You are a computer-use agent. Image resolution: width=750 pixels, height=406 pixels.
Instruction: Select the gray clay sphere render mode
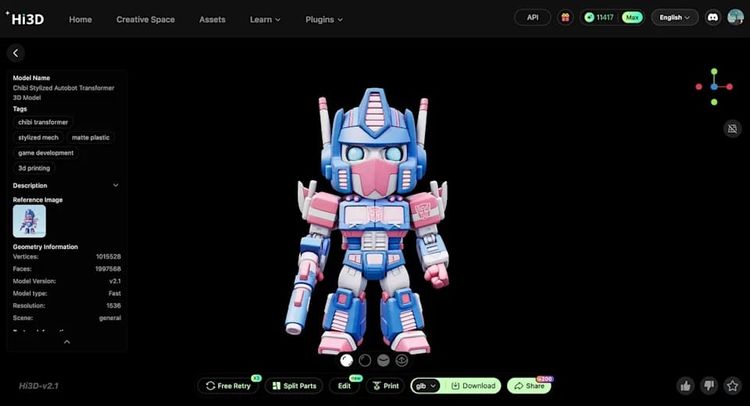pos(383,361)
